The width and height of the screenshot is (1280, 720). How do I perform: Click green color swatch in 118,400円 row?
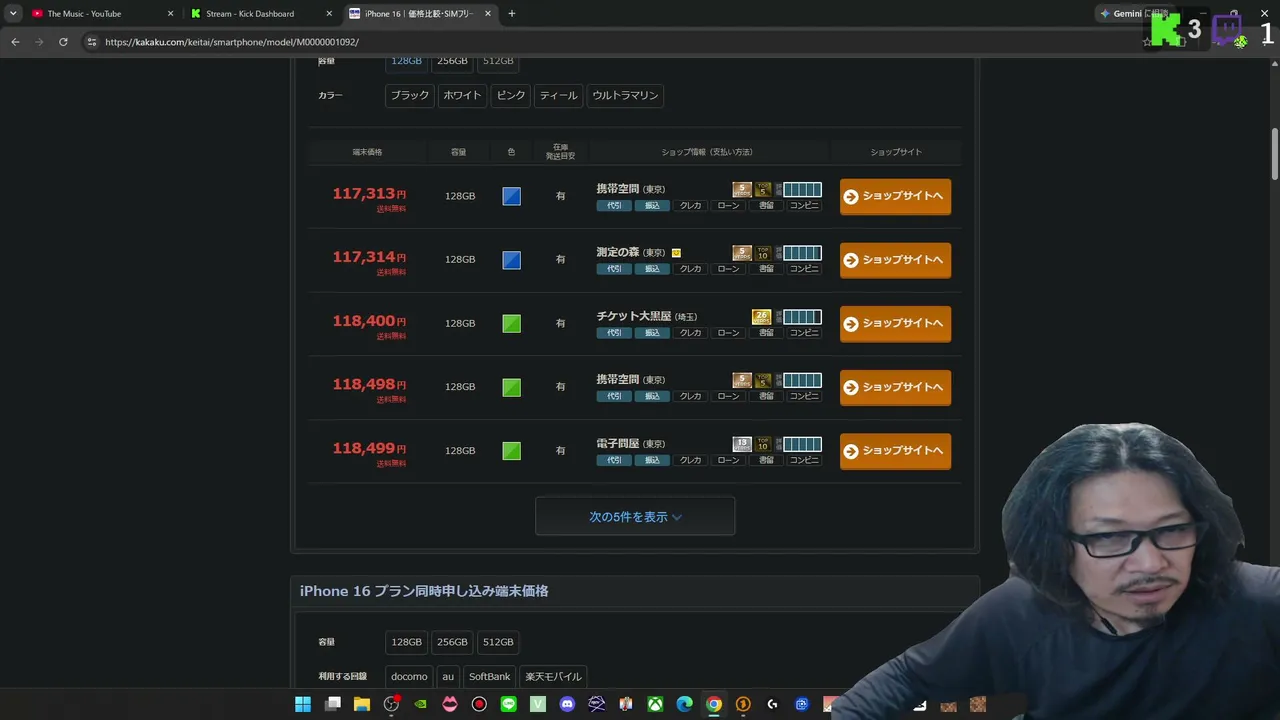pyautogui.click(x=511, y=323)
